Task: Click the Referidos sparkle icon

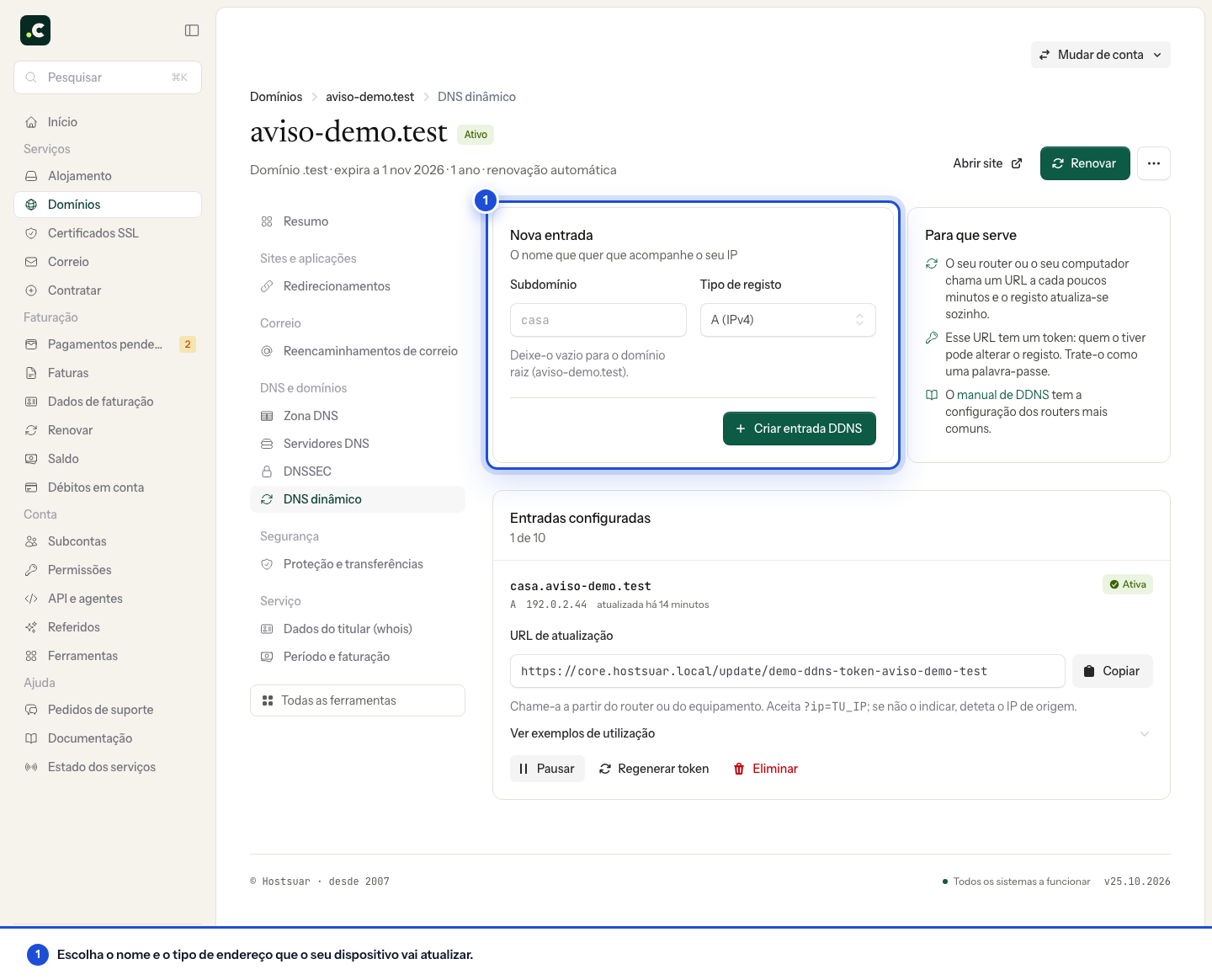Action: 31,627
